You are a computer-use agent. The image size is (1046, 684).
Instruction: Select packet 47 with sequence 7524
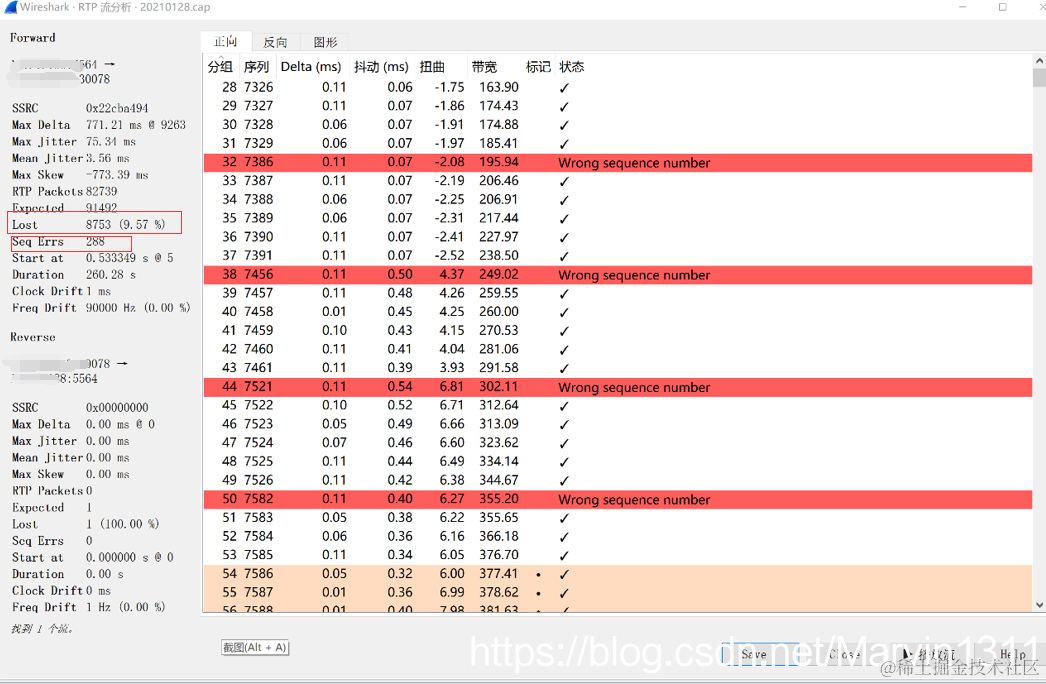pos(618,442)
